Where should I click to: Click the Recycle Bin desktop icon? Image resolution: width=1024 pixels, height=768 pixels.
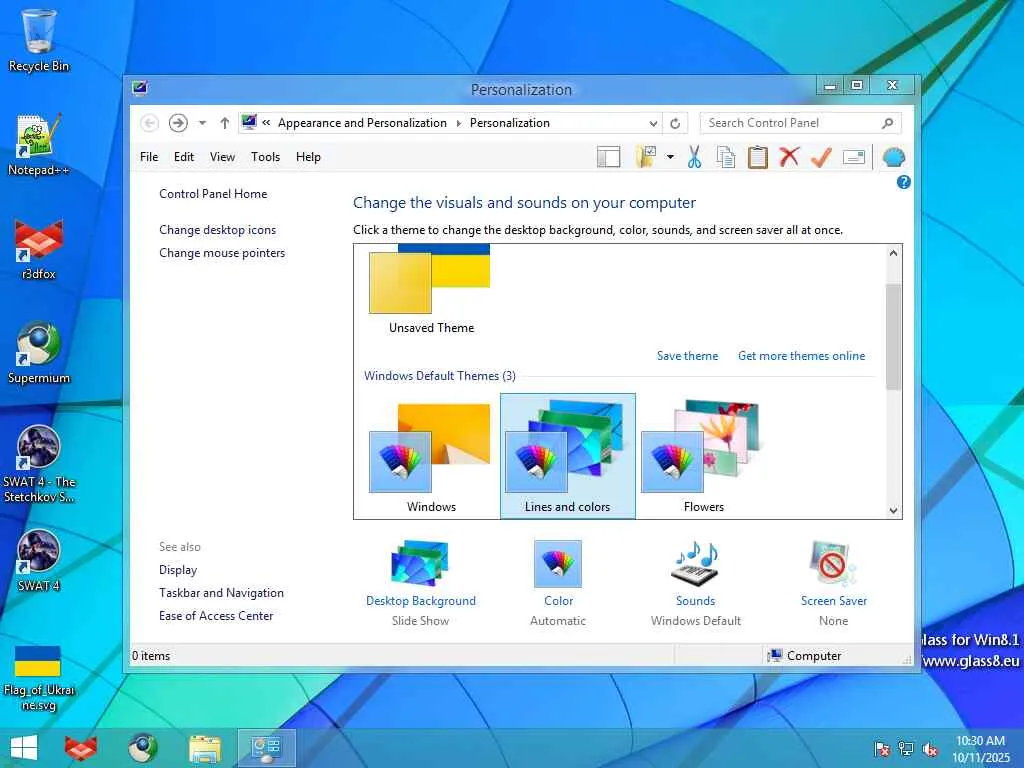coord(39,40)
